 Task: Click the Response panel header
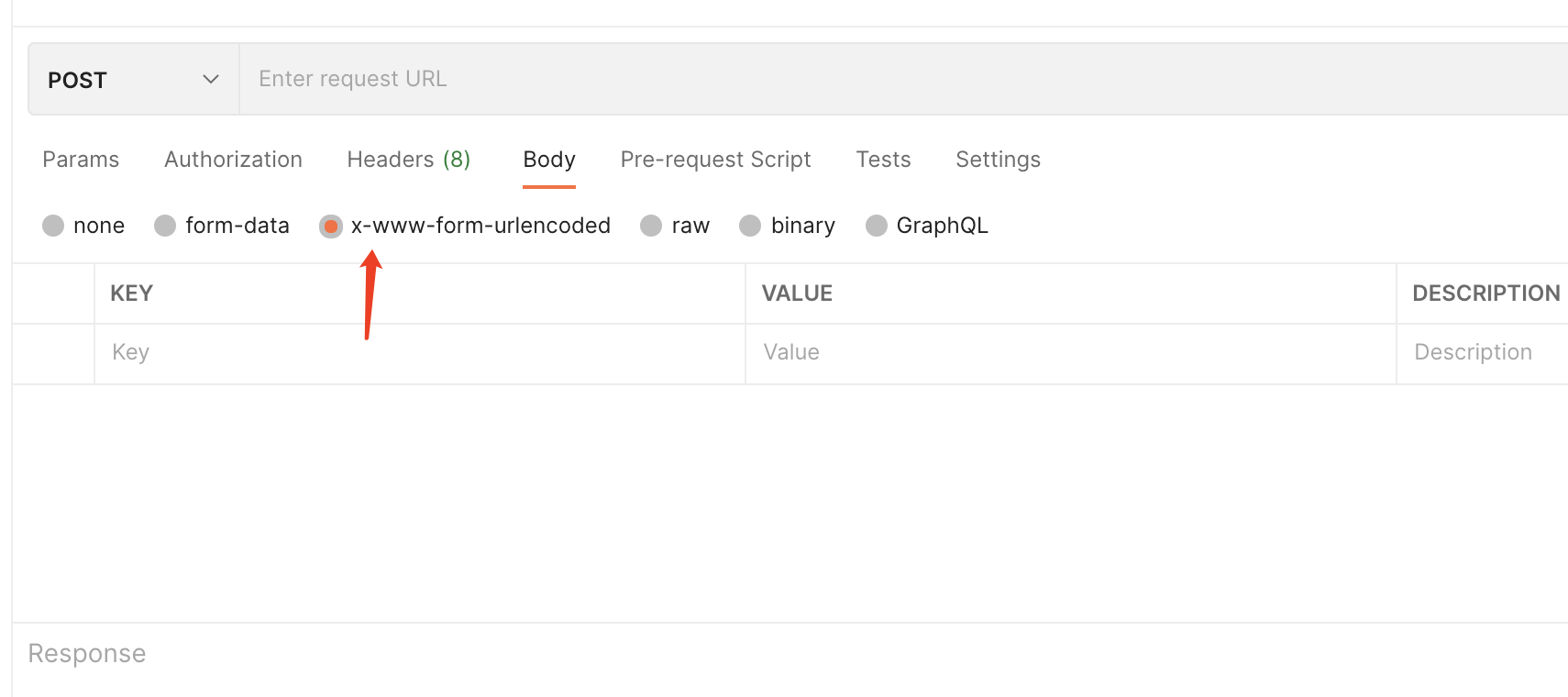coord(87,653)
